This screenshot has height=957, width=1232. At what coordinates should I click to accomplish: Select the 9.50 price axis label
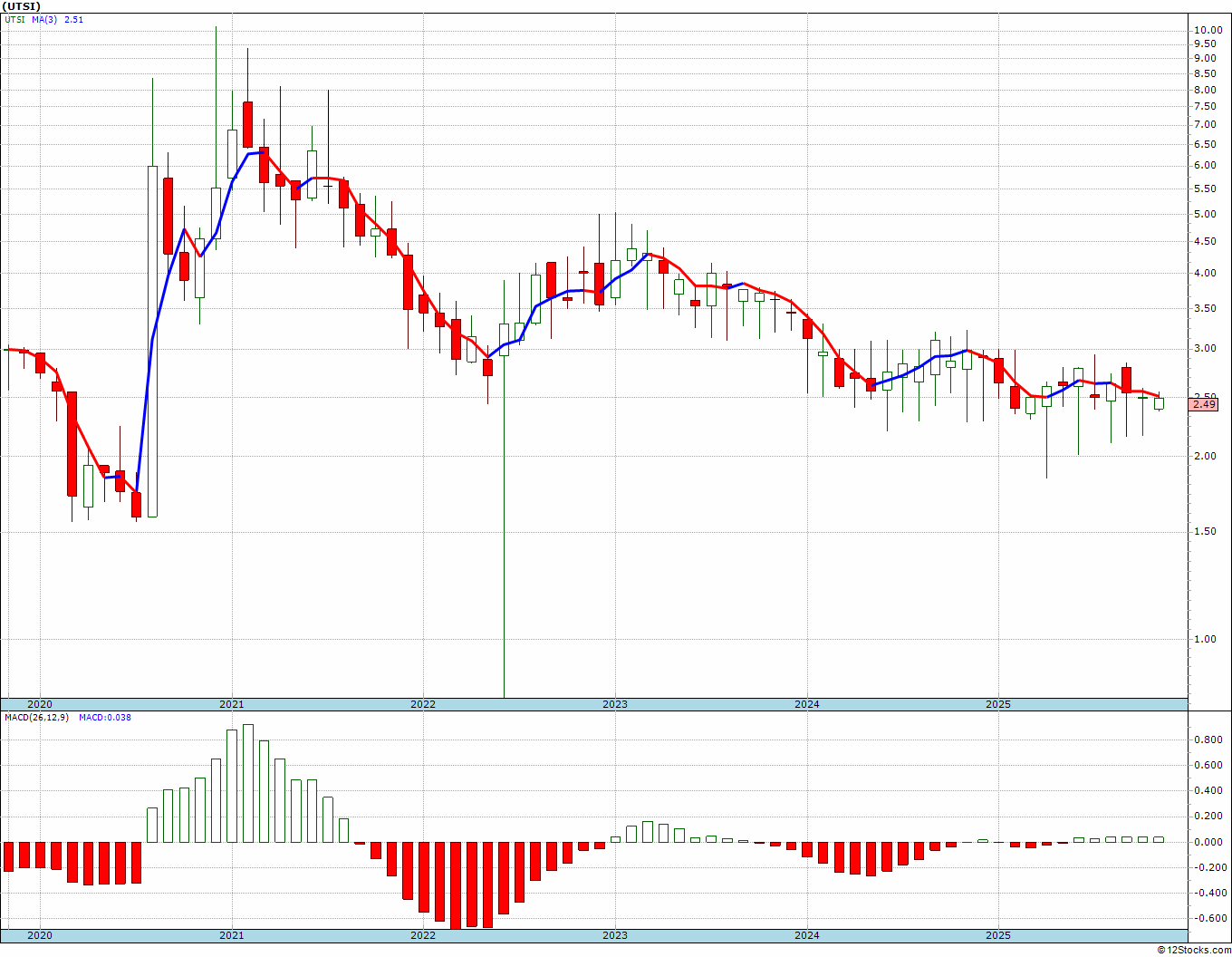point(1204,44)
